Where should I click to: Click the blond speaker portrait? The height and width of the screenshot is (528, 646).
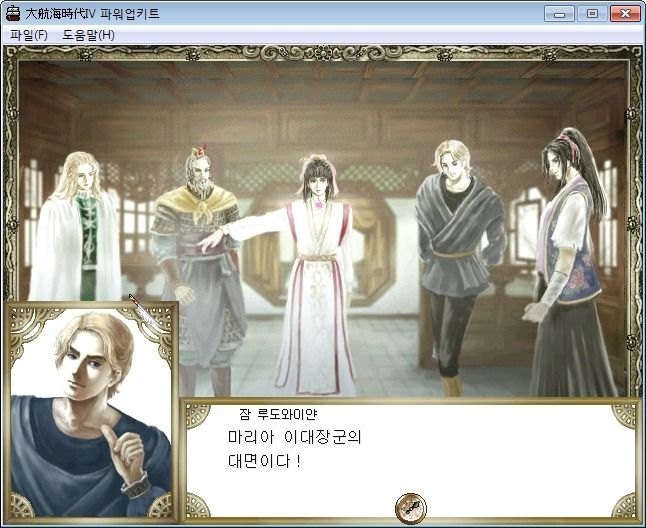click(x=91, y=413)
